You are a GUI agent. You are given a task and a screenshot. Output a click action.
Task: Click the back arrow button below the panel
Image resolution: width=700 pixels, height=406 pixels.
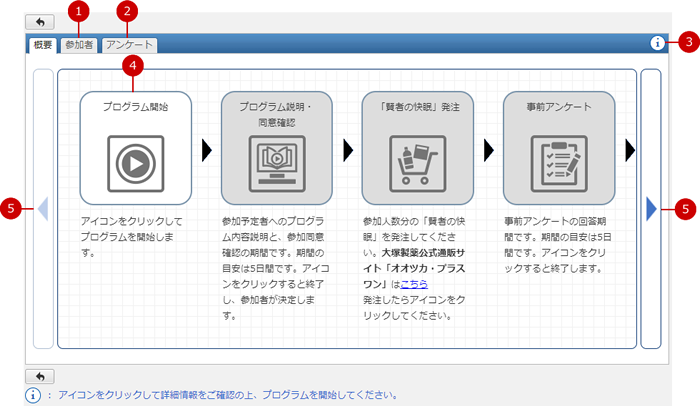click(39, 376)
